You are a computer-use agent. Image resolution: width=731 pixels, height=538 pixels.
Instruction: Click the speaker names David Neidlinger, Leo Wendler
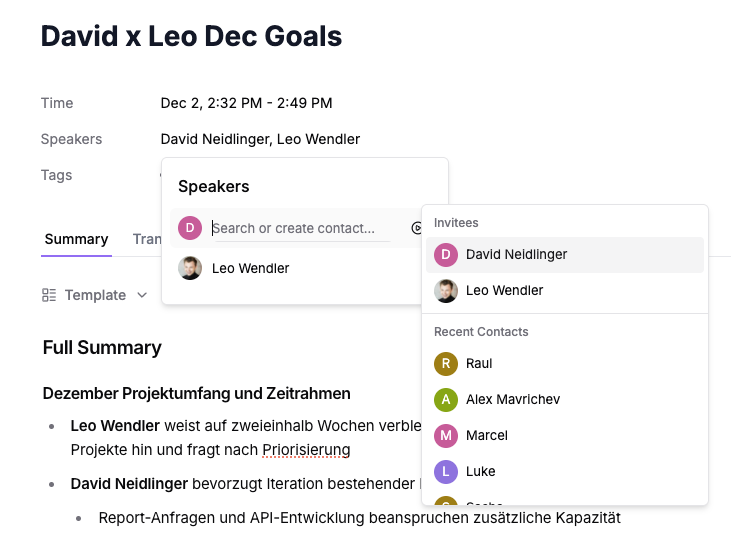[x=260, y=139]
